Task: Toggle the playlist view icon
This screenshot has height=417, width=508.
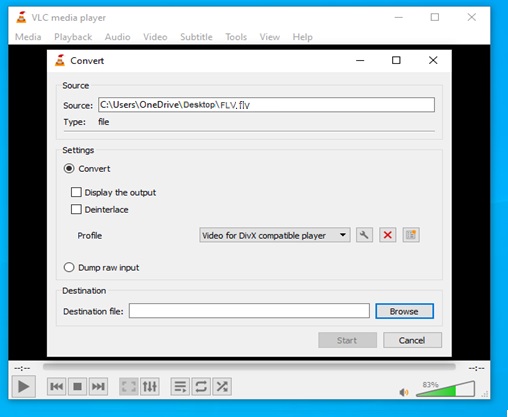Action: tap(180, 386)
